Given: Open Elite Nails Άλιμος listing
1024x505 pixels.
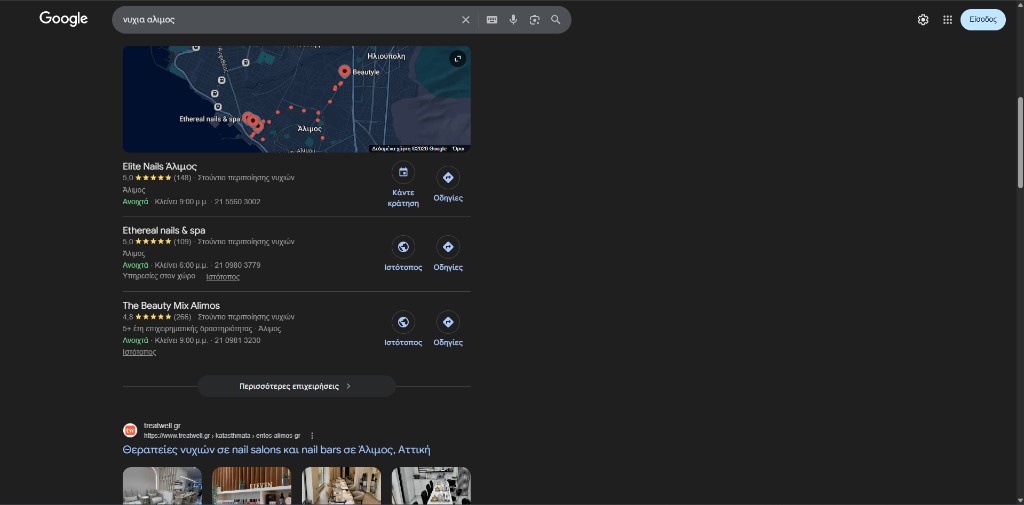Looking at the screenshot, I should click(x=159, y=167).
